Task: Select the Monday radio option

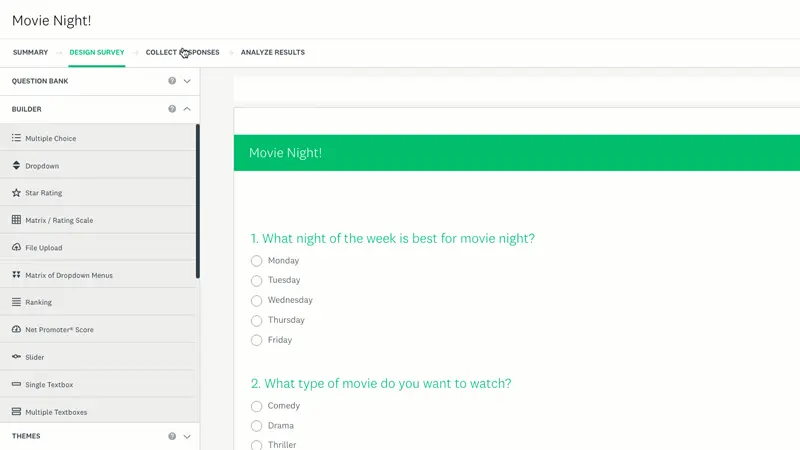Action: click(x=257, y=261)
